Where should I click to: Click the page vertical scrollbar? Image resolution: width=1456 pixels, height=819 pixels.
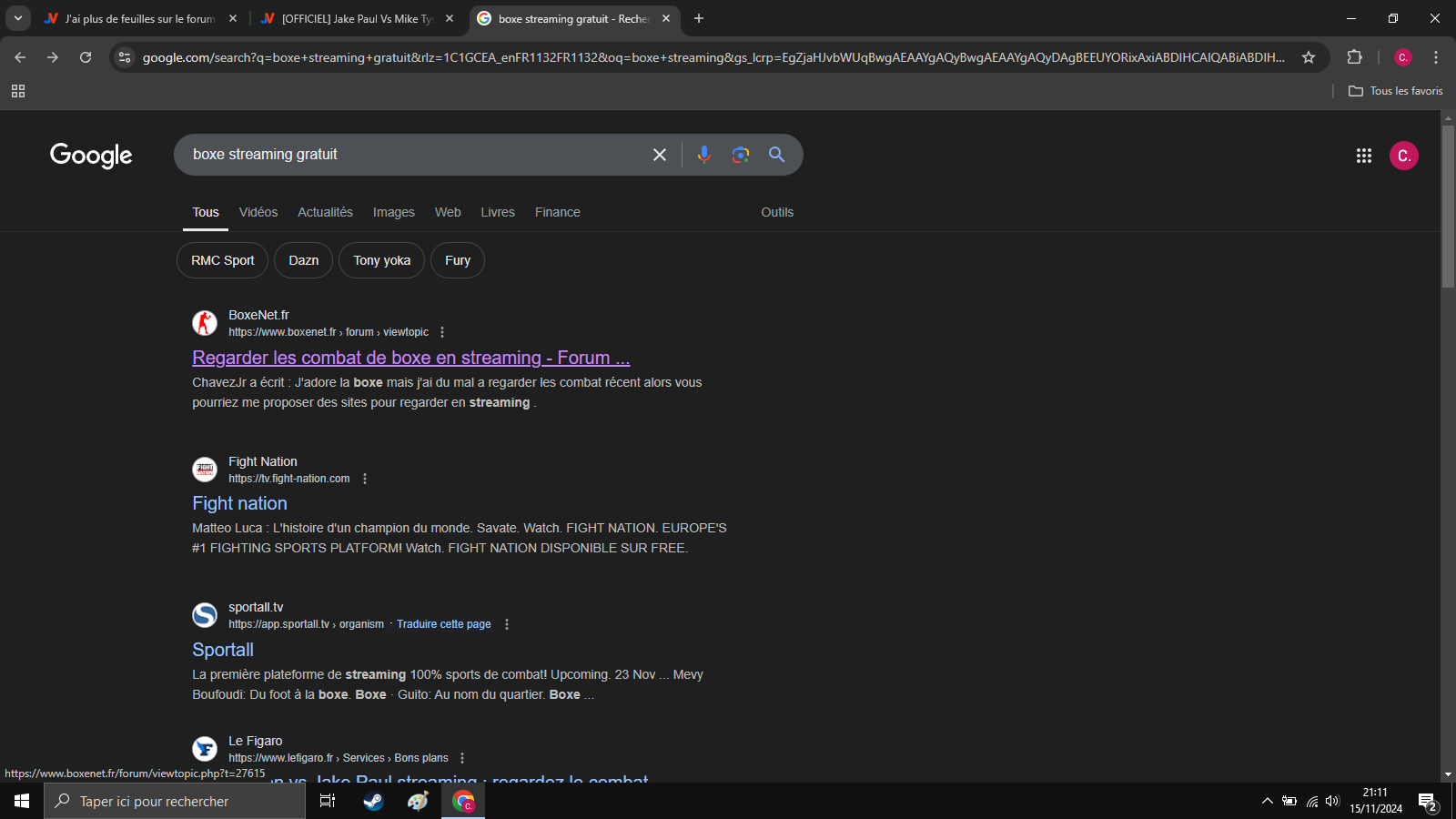(x=1448, y=207)
